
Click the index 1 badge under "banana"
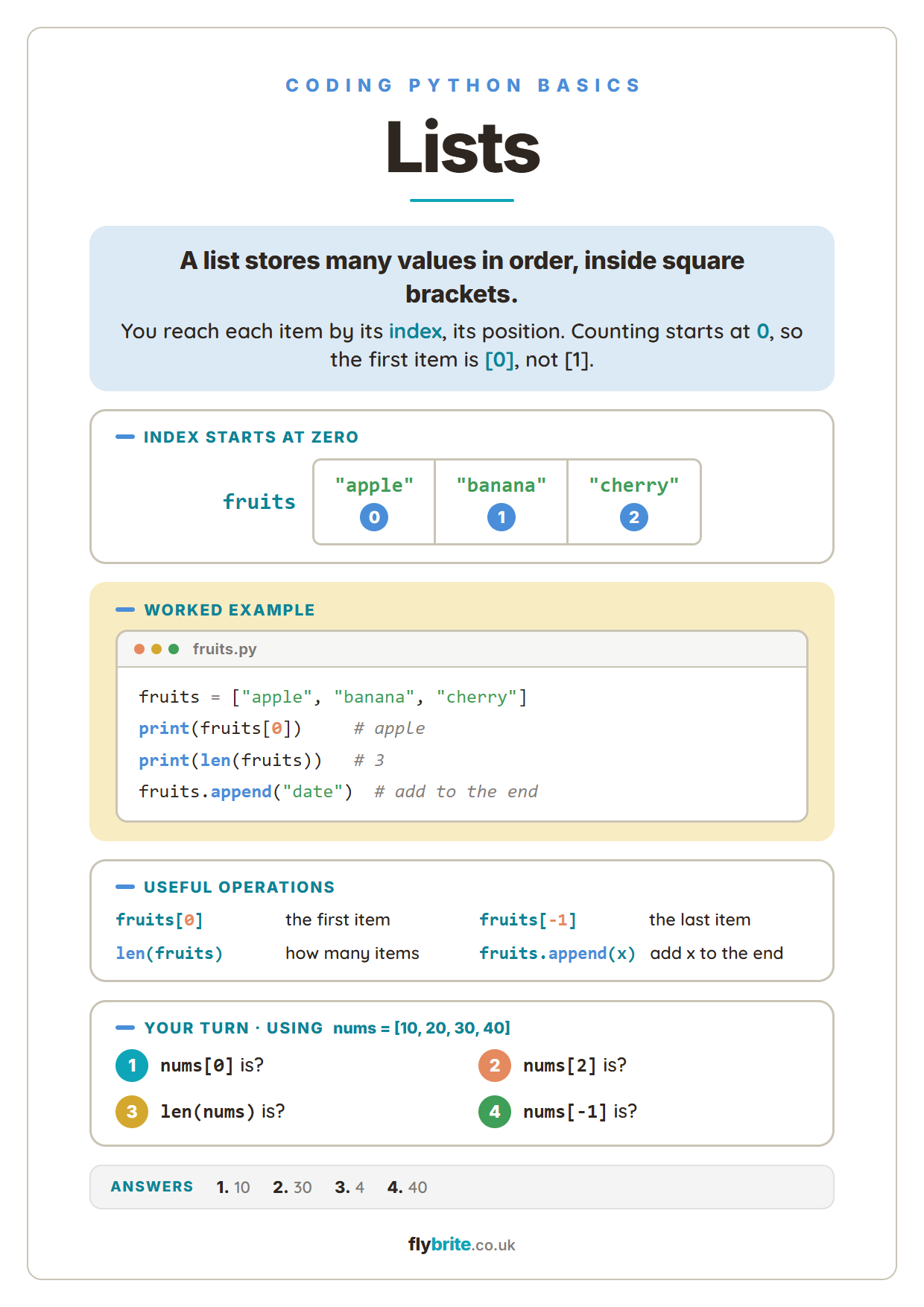pyautogui.click(x=501, y=517)
